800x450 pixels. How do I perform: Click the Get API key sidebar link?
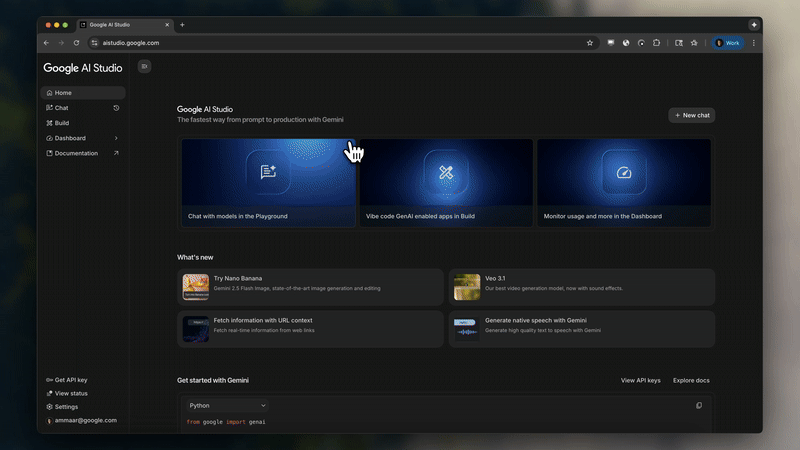(70, 380)
